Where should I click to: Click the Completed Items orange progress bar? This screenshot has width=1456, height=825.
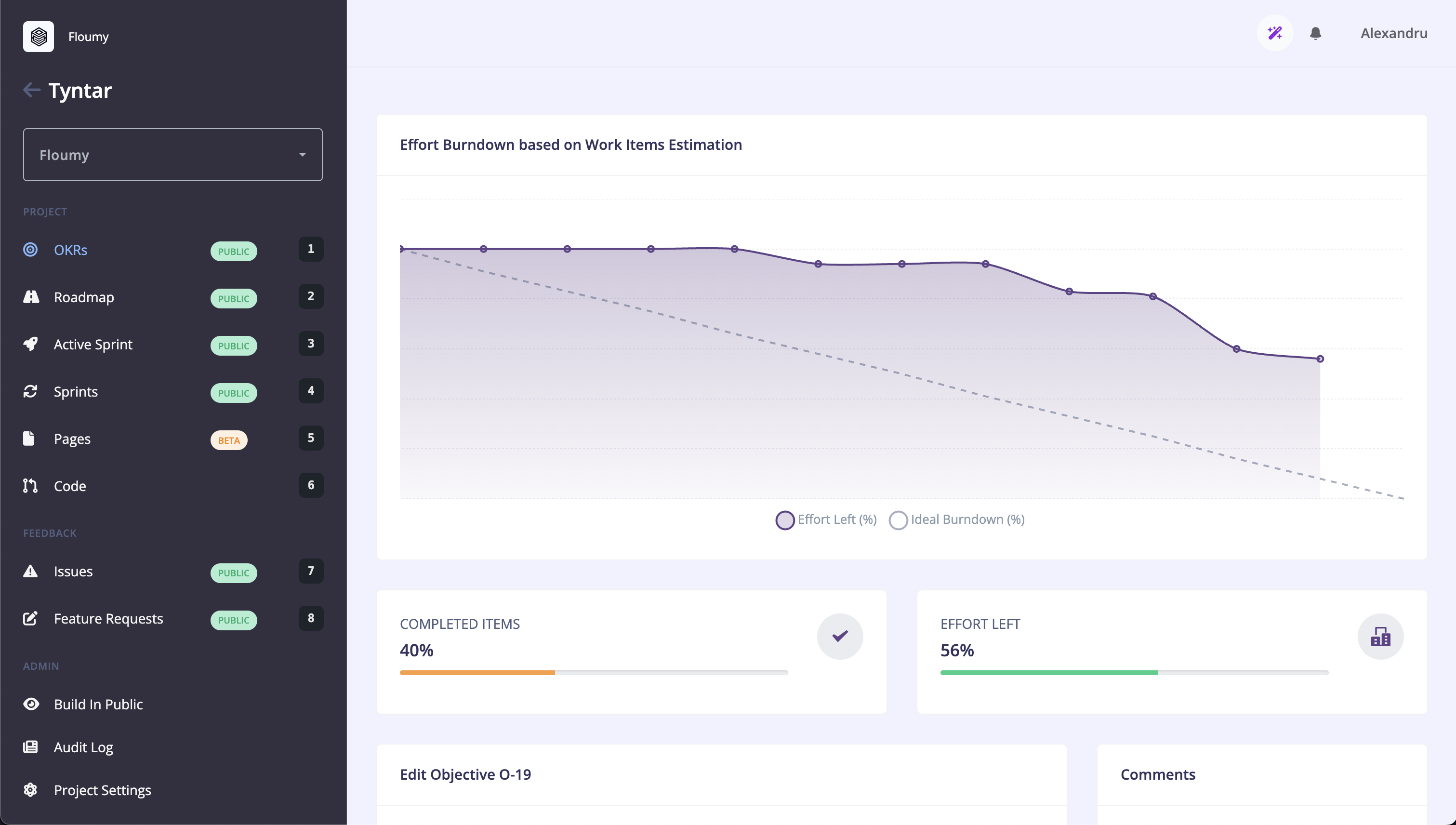tap(477, 673)
